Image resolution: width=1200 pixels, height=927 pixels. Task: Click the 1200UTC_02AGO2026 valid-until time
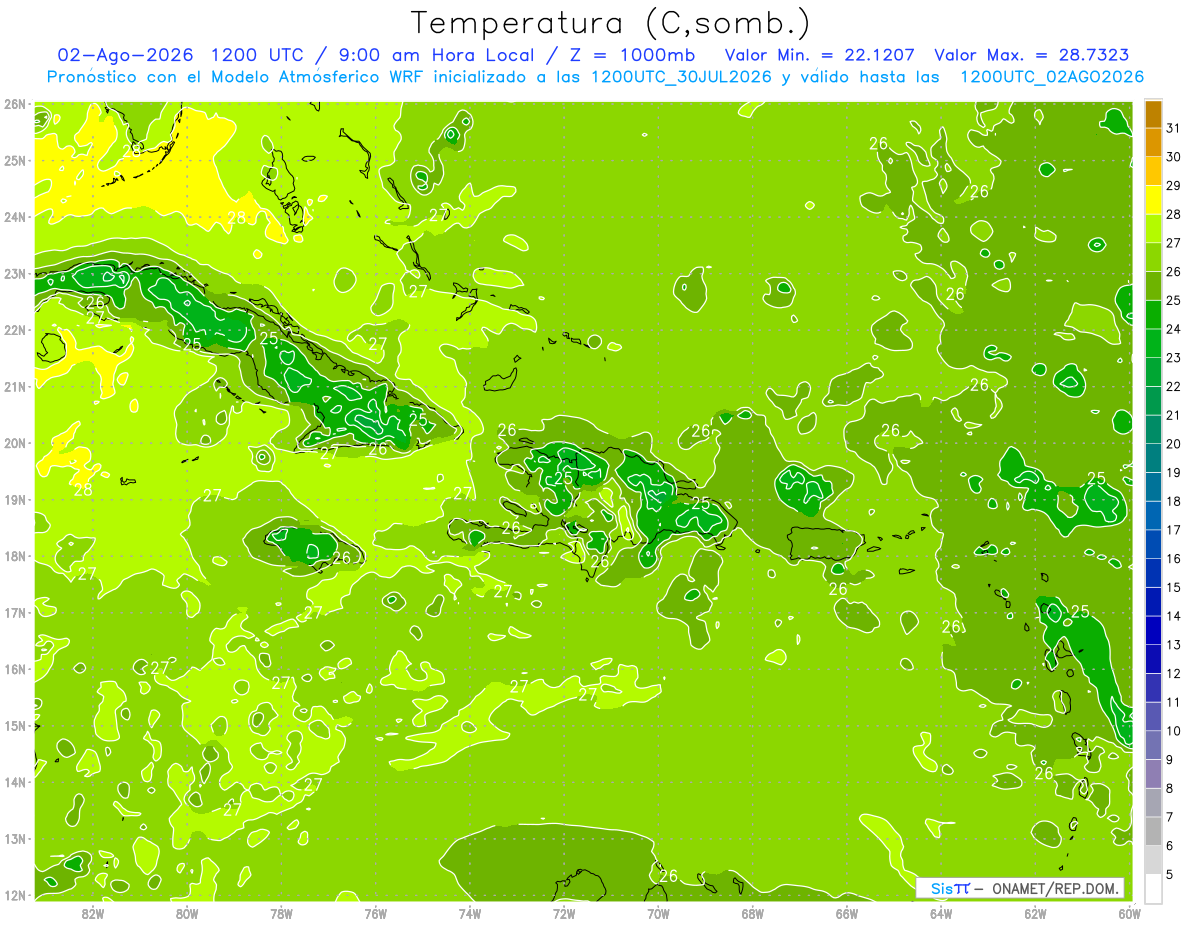pyautogui.click(x=1052, y=77)
